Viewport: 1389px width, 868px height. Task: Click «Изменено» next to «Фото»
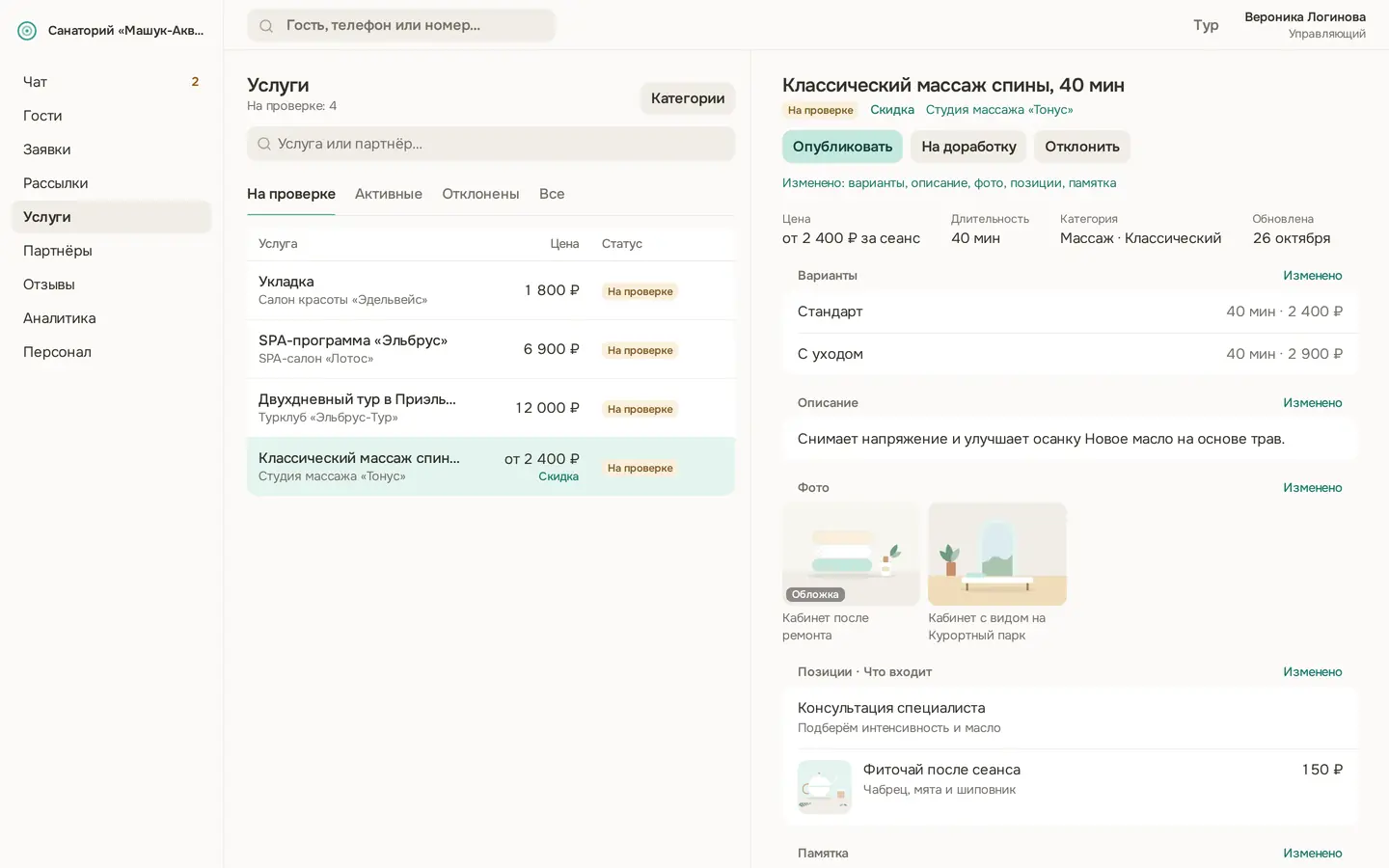pos(1312,488)
